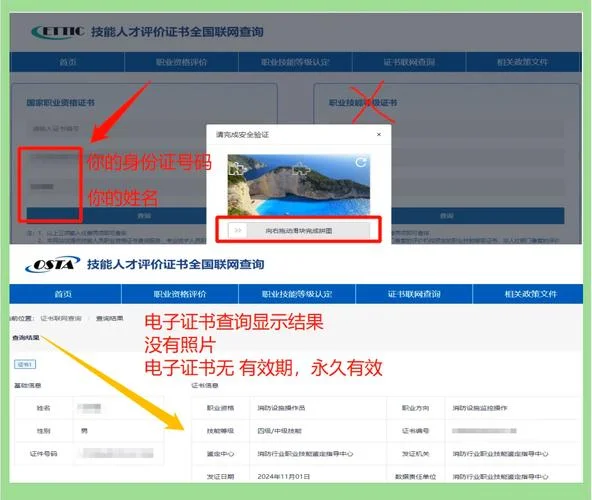Image resolution: width=592 pixels, height=500 pixels.
Task: Click the logo on the dimmed query page
Action: click(x=58, y=32)
